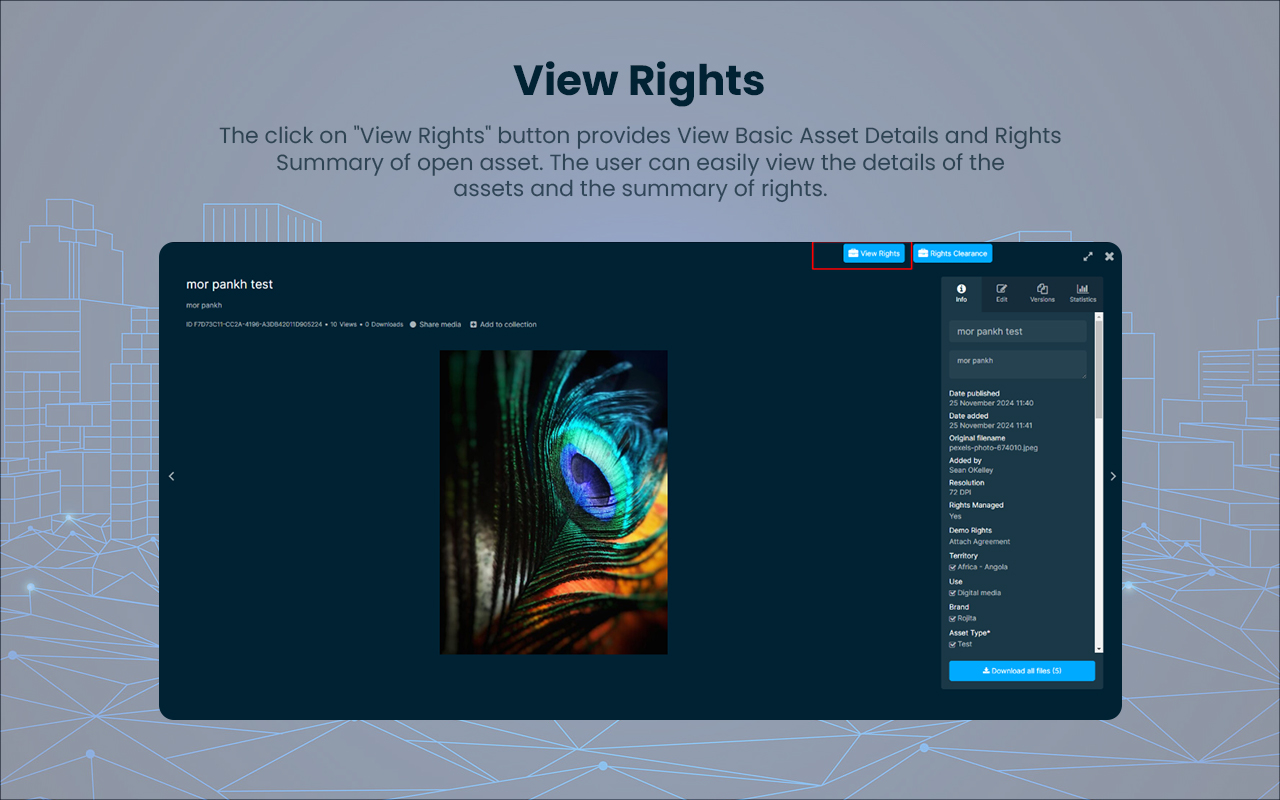This screenshot has height=800, width=1280.
Task: Expand the asset viewer to fullscreen
Action: click(x=1088, y=257)
